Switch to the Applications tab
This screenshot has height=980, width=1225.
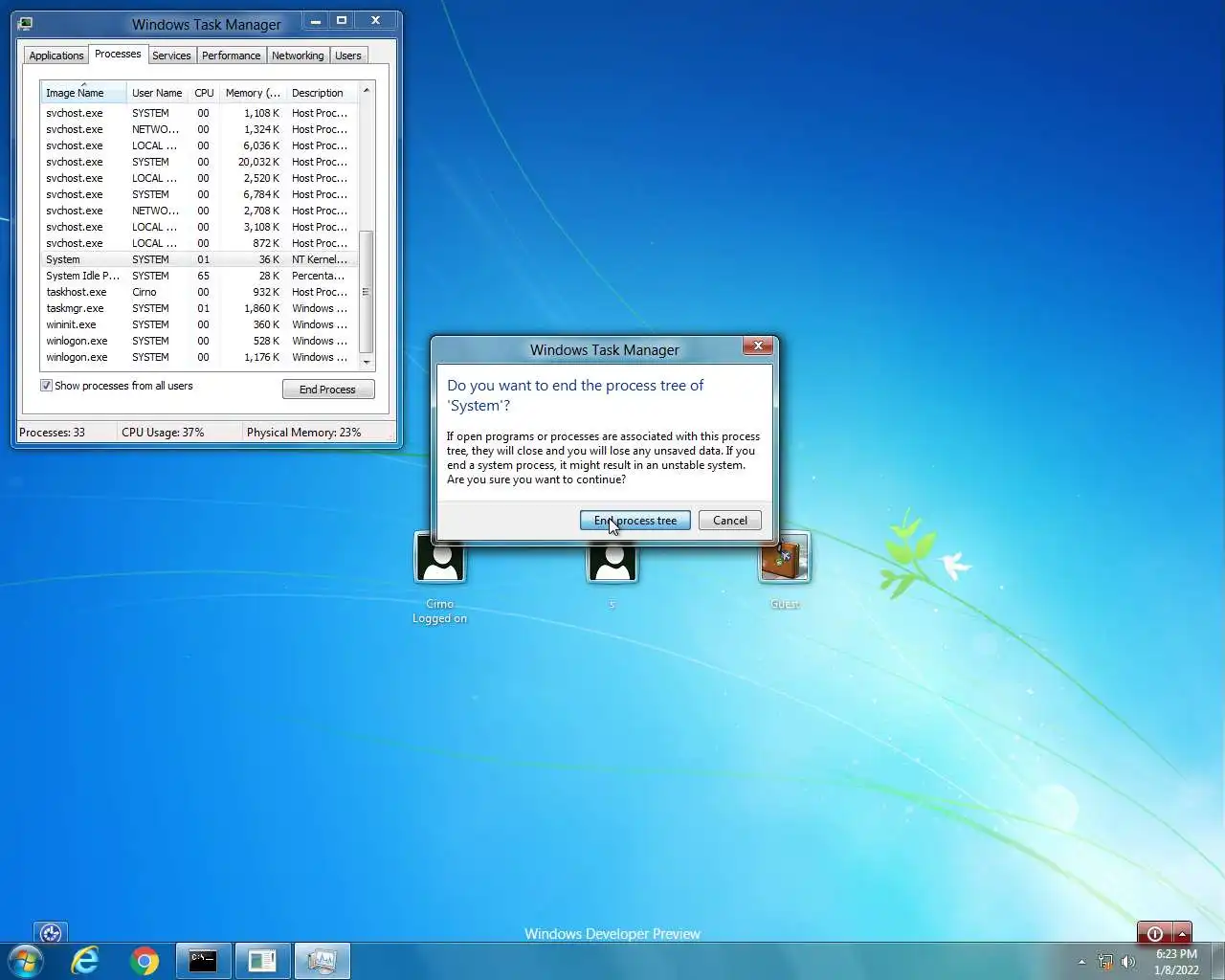pyautogui.click(x=56, y=56)
